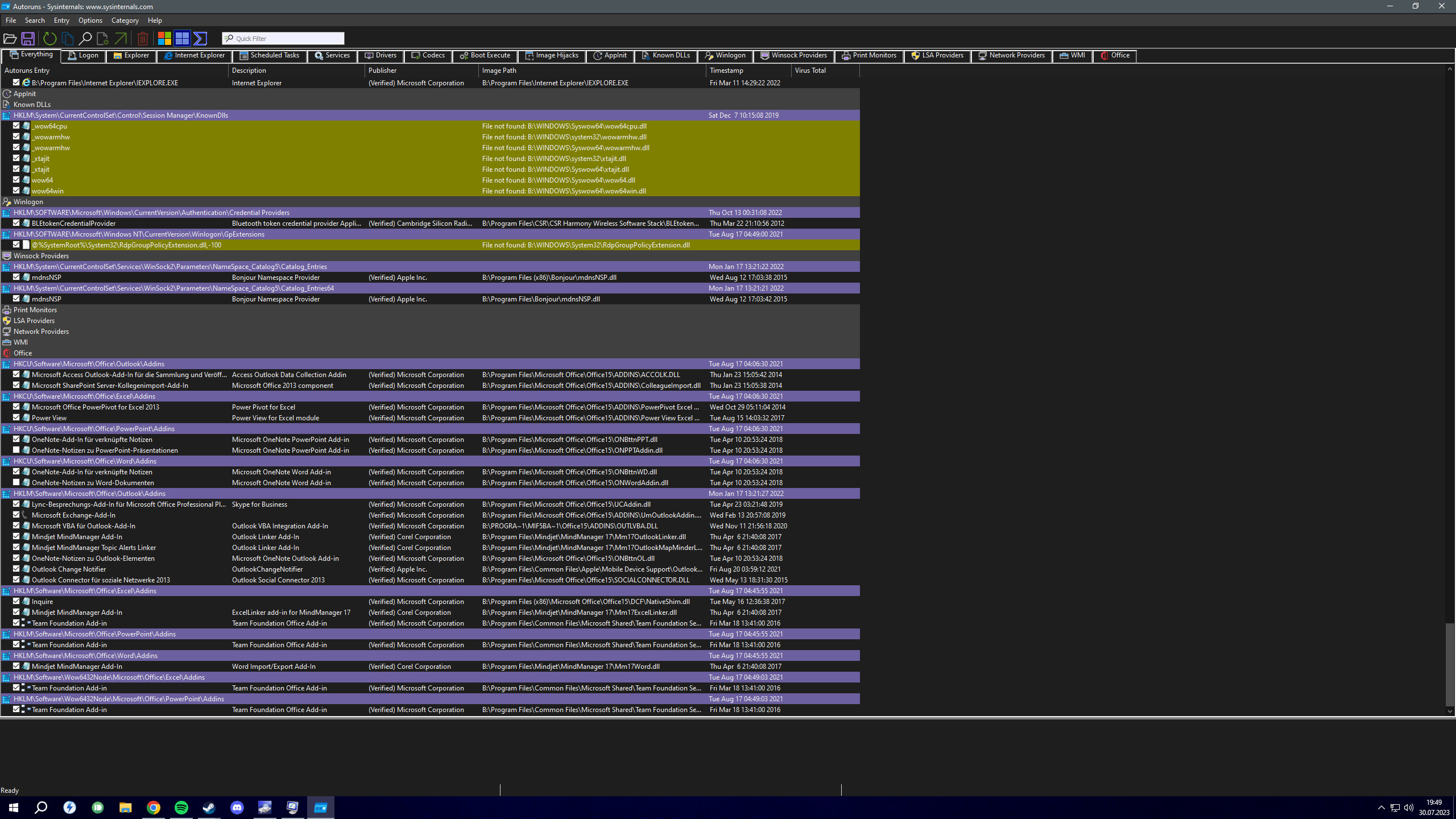This screenshot has width=1456, height=819.
Task: Open the Options menu
Action: [90, 20]
